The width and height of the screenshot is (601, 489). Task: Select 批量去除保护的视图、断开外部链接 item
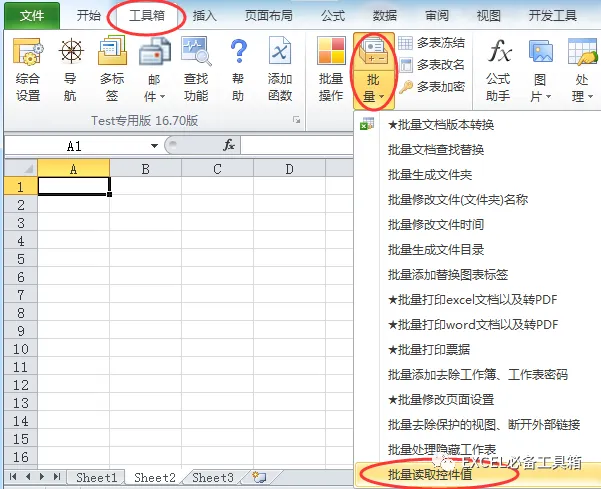coord(478,425)
